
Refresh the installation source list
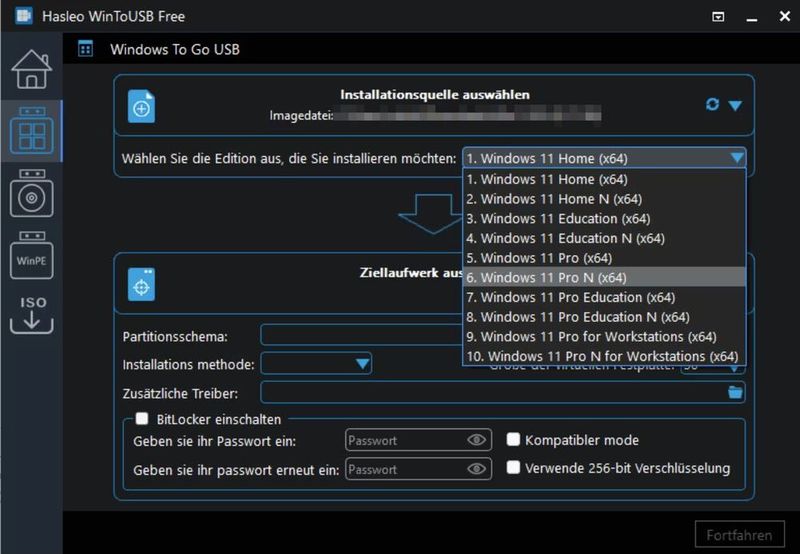click(712, 105)
